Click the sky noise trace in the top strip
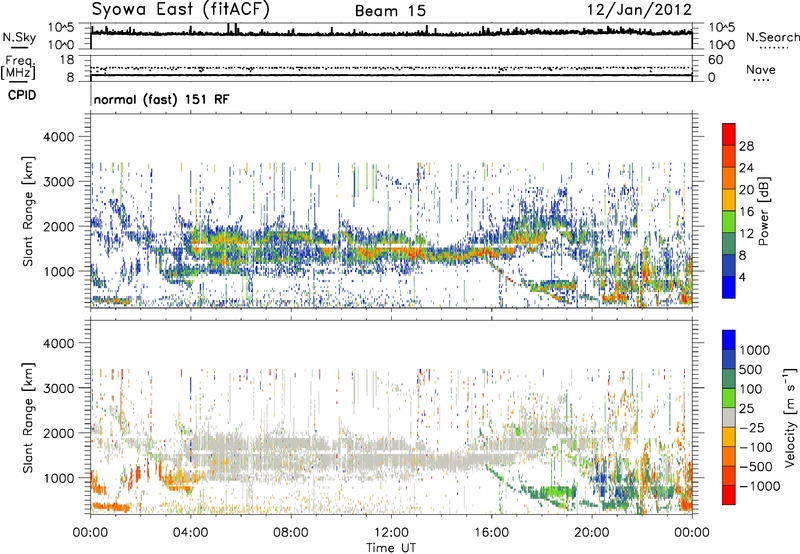This screenshot has width=800, height=554. pos(391,32)
